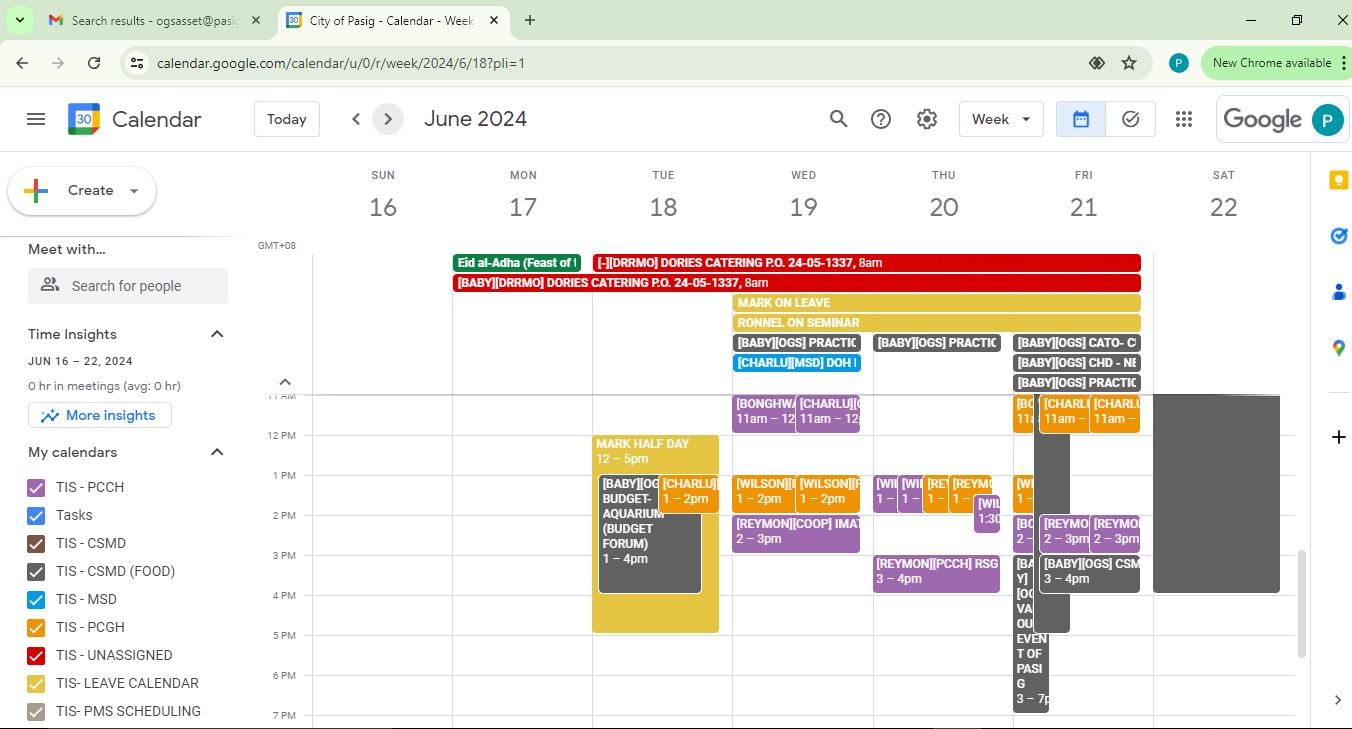Viewport: 1352px width, 729px height.
Task: Open the MARK ON LEAVE event
Action: click(x=937, y=303)
